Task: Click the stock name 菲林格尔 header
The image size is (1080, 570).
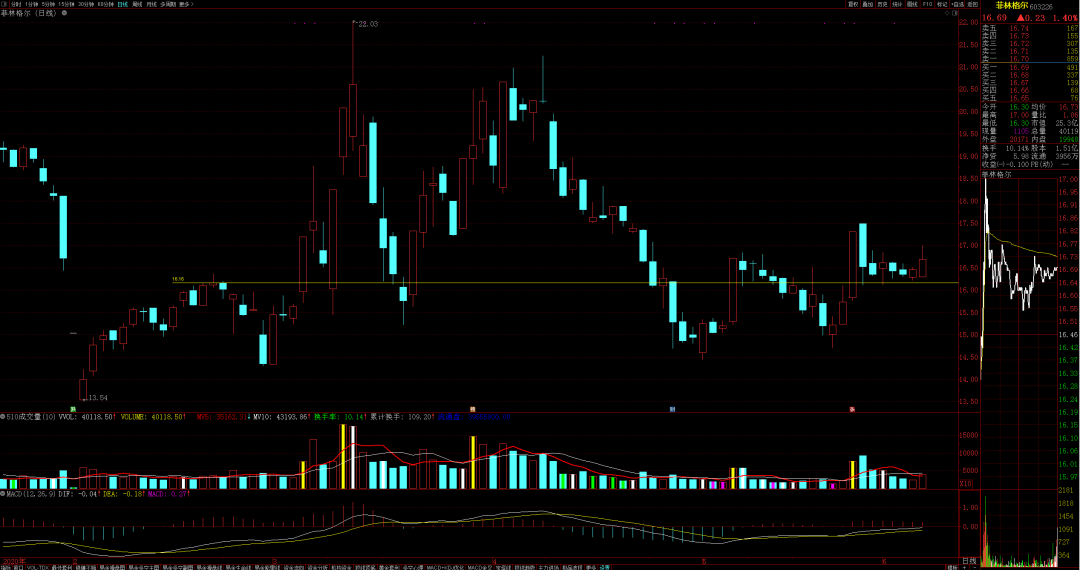Action: coord(1012,6)
